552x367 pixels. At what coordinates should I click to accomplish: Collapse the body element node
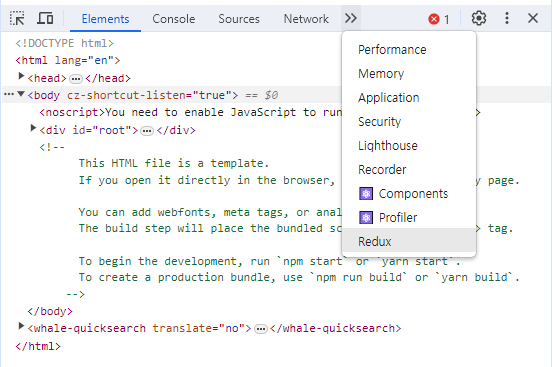coord(21,94)
